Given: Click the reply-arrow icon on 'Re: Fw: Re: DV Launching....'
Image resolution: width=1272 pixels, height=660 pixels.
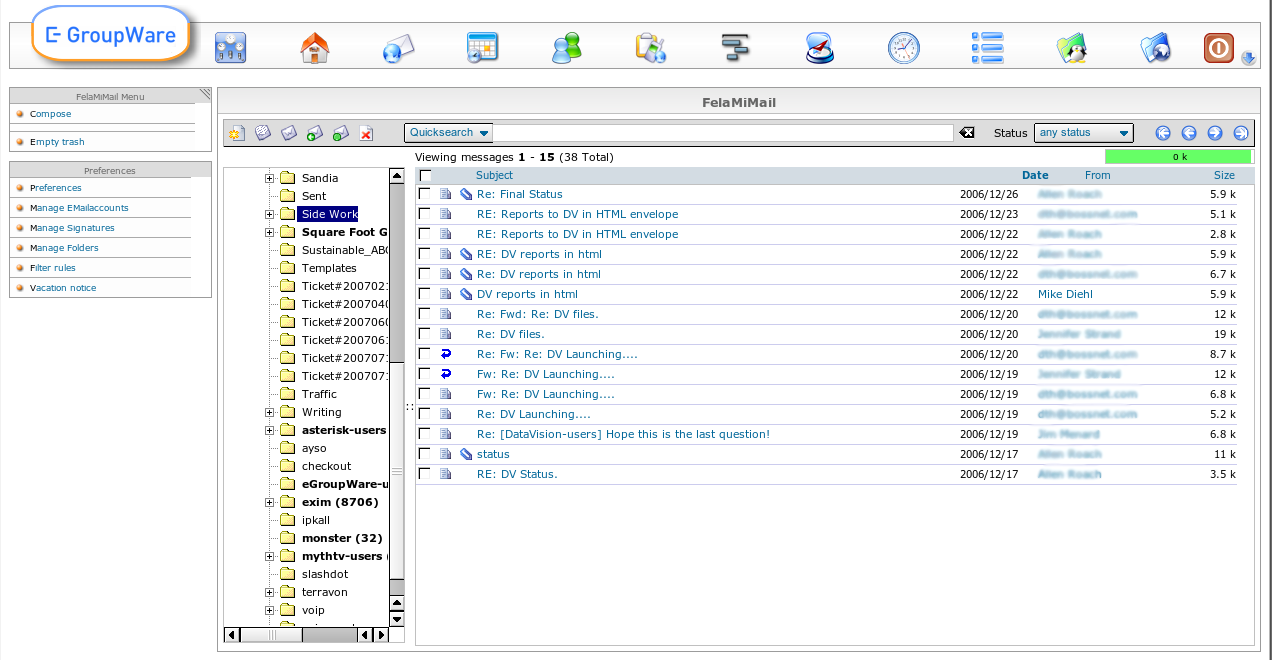Looking at the screenshot, I should pyautogui.click(x=446, y=354).
